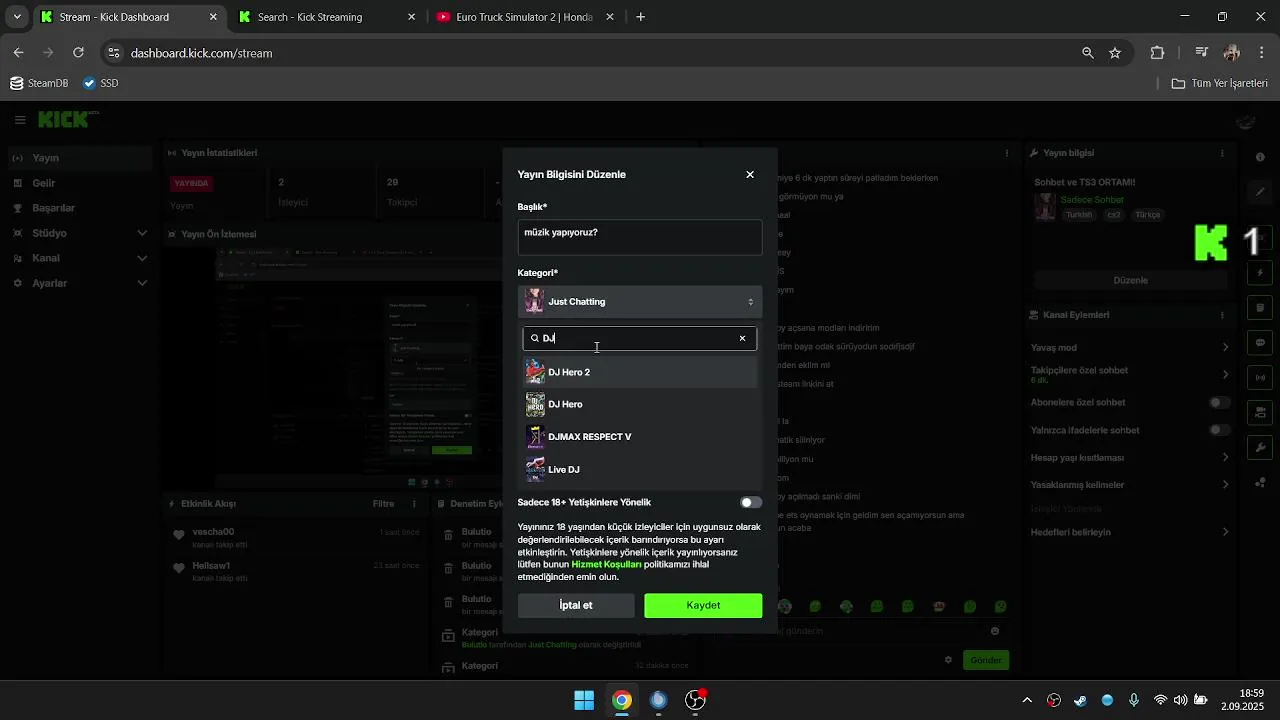Viewport: 1280px width, 720px height.
Task: Click the Gönder chat button
Action: pos(985,660)
